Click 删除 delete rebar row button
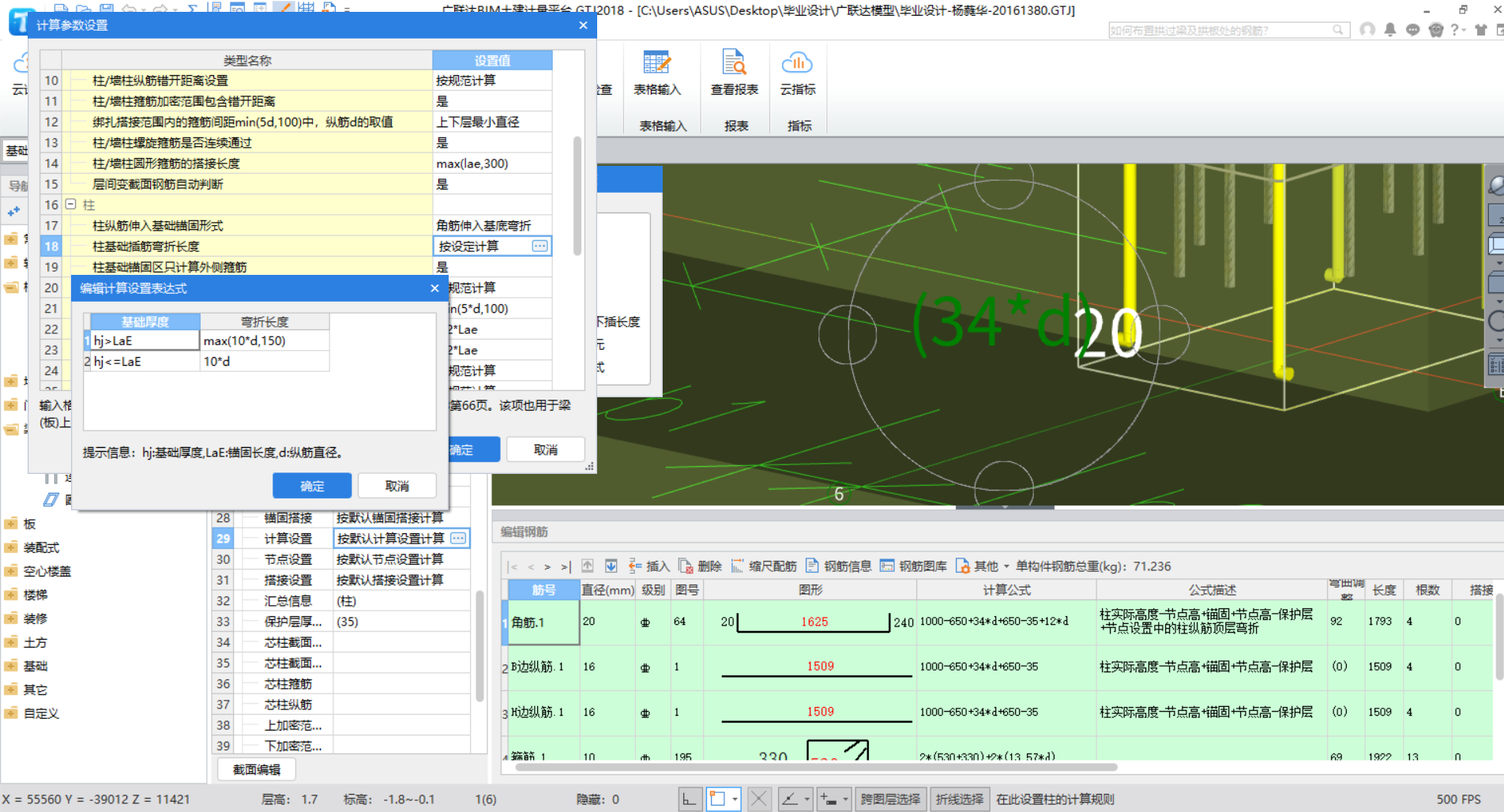The height and width of the screenshot is (812, 1504). [700, 566]
